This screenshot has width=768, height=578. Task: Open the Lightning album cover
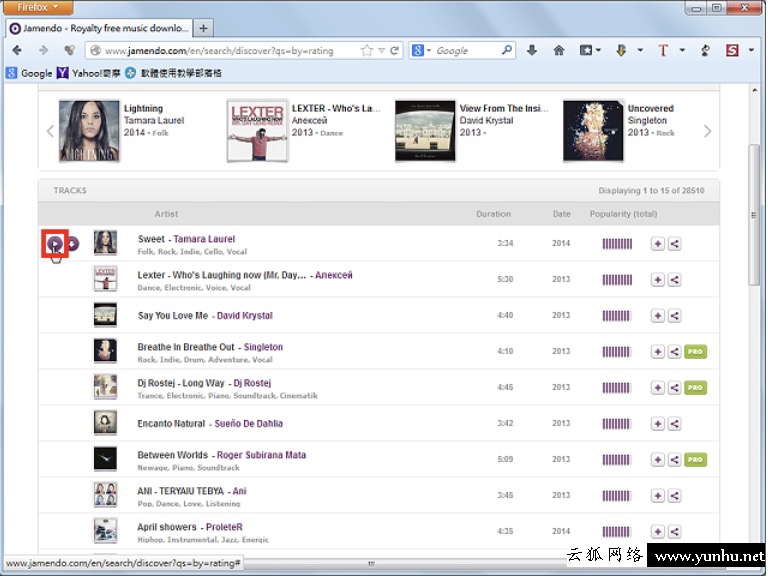pos(89,131)
